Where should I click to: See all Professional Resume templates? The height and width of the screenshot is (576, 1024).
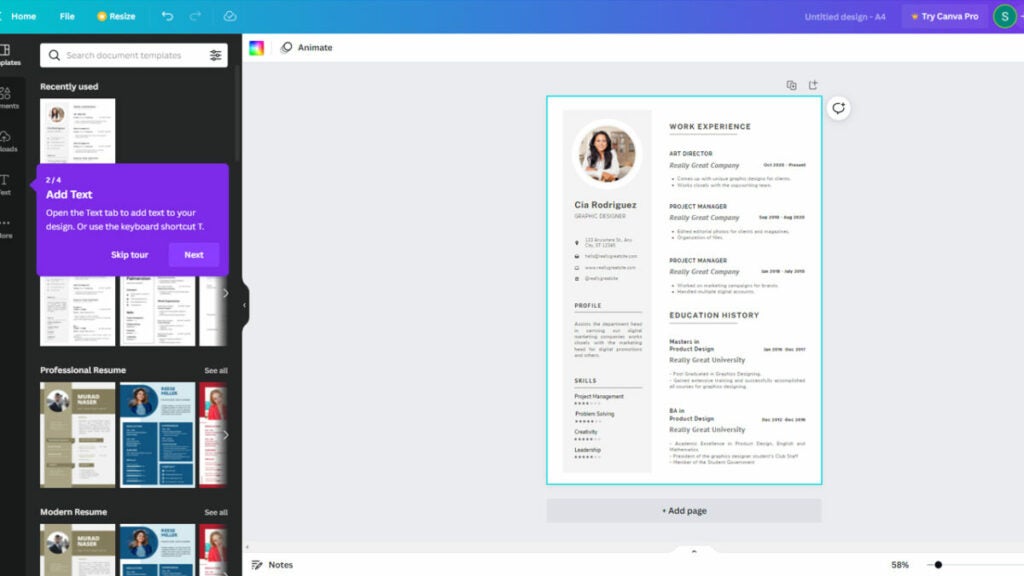coord(216,370)
